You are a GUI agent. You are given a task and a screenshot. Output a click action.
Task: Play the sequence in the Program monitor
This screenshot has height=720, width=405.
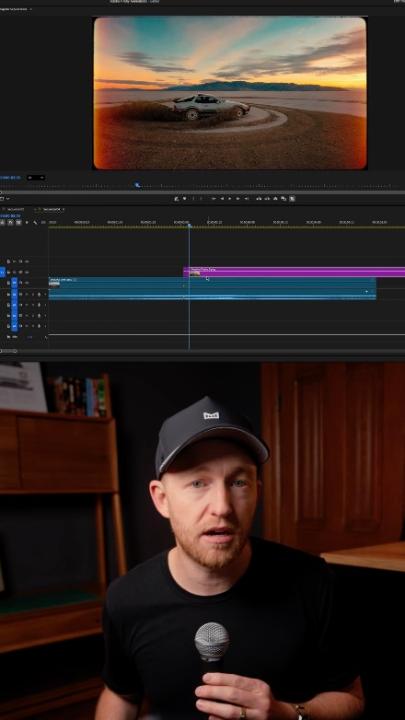pyautogui.click(x=230, y=198)
